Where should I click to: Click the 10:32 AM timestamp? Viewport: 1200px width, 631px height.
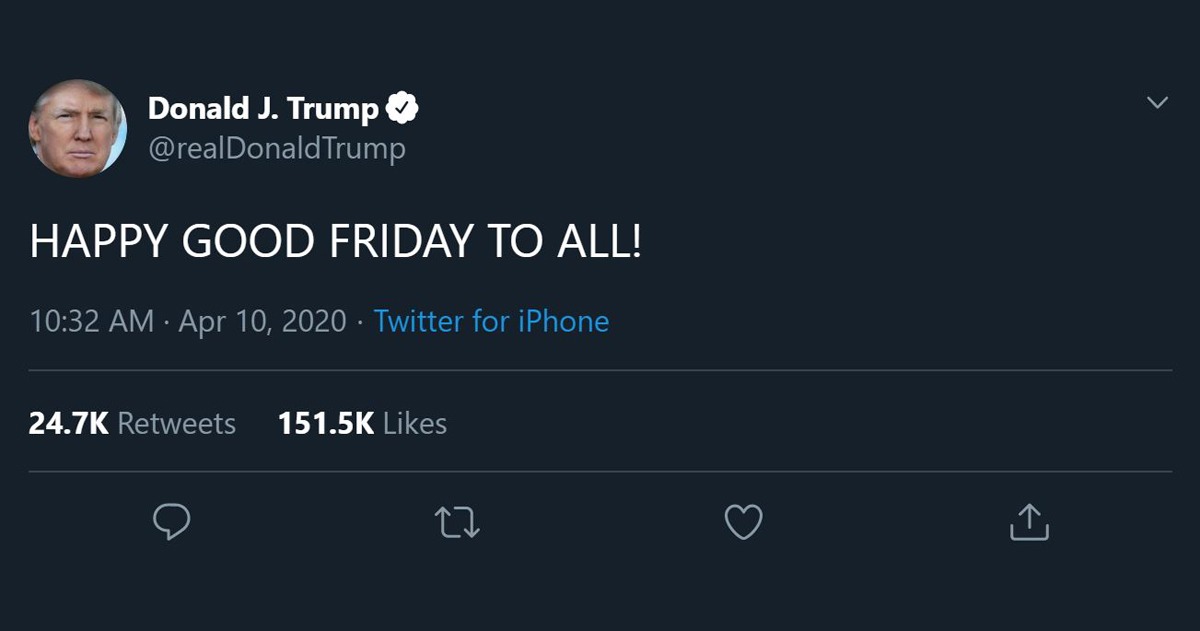(92, 322)
